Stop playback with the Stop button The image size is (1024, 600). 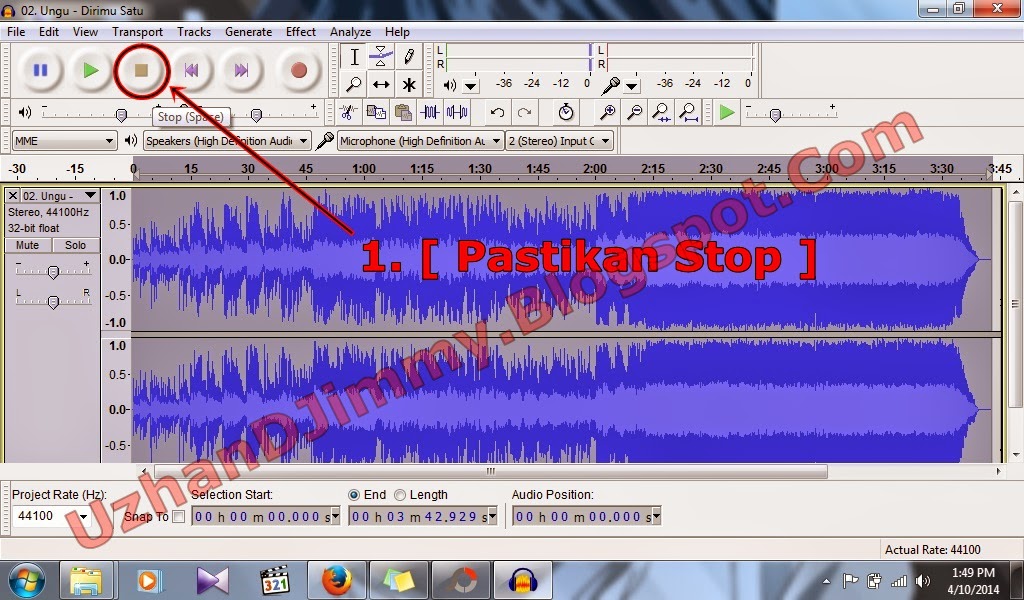[141, 70]
